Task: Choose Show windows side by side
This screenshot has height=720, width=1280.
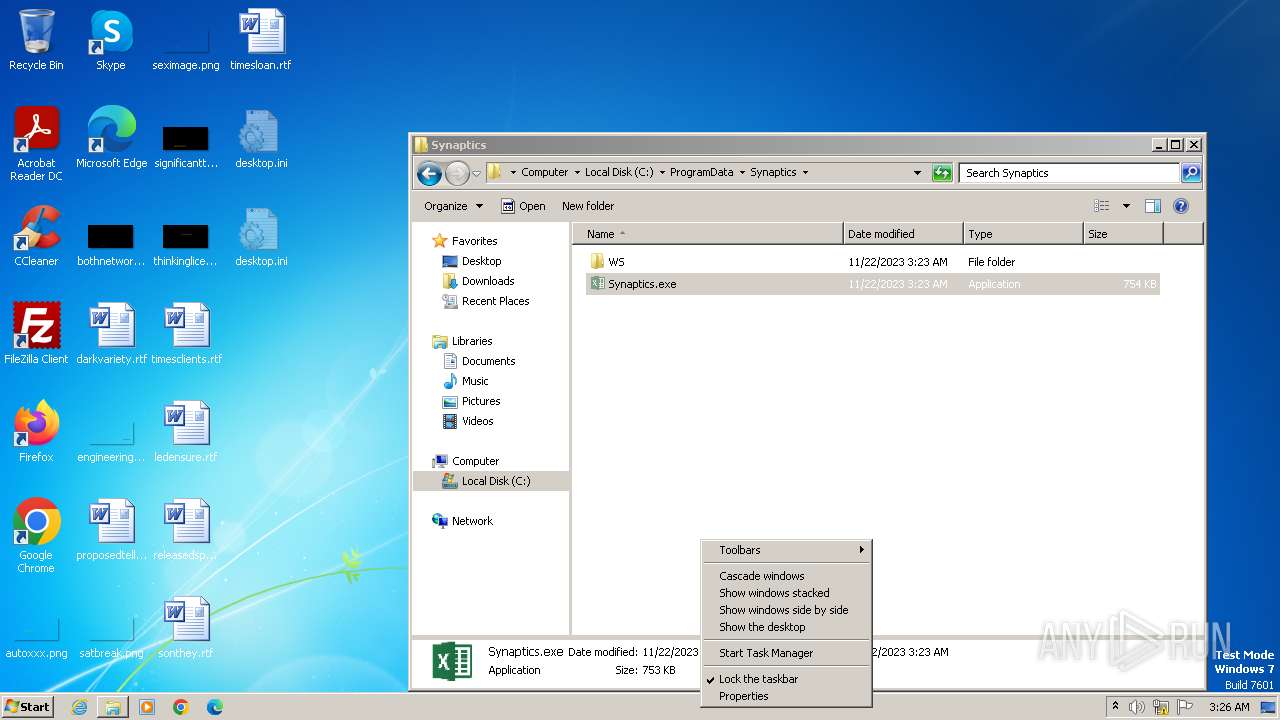Action: click(786, 610)
